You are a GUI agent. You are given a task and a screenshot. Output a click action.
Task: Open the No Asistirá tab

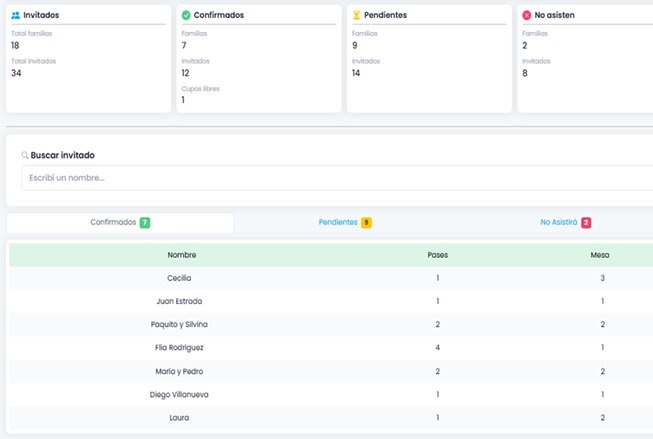click(x=559, y=222)
